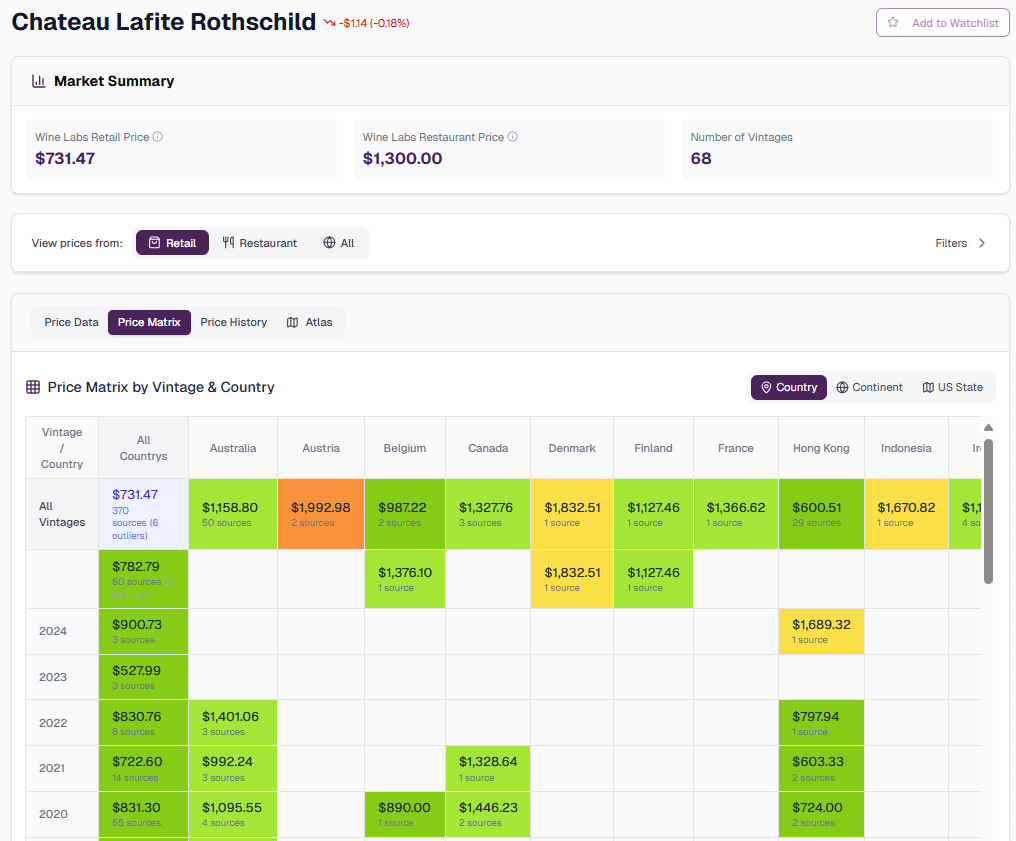Click the Australia $1,158.80 All Vintages cell
Image resolution: width=1016 pixels, height=841 pixels.
click(x=233, y=514)
